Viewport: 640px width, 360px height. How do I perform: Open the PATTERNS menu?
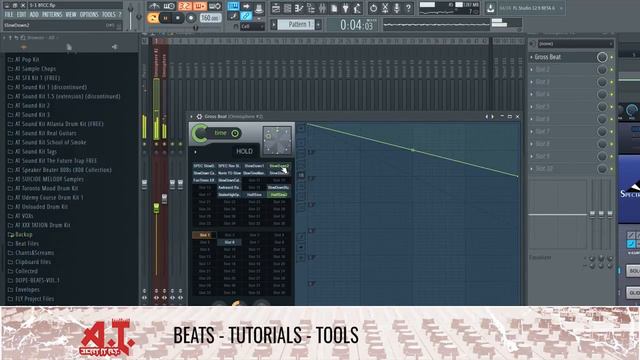tap(52, 15)
